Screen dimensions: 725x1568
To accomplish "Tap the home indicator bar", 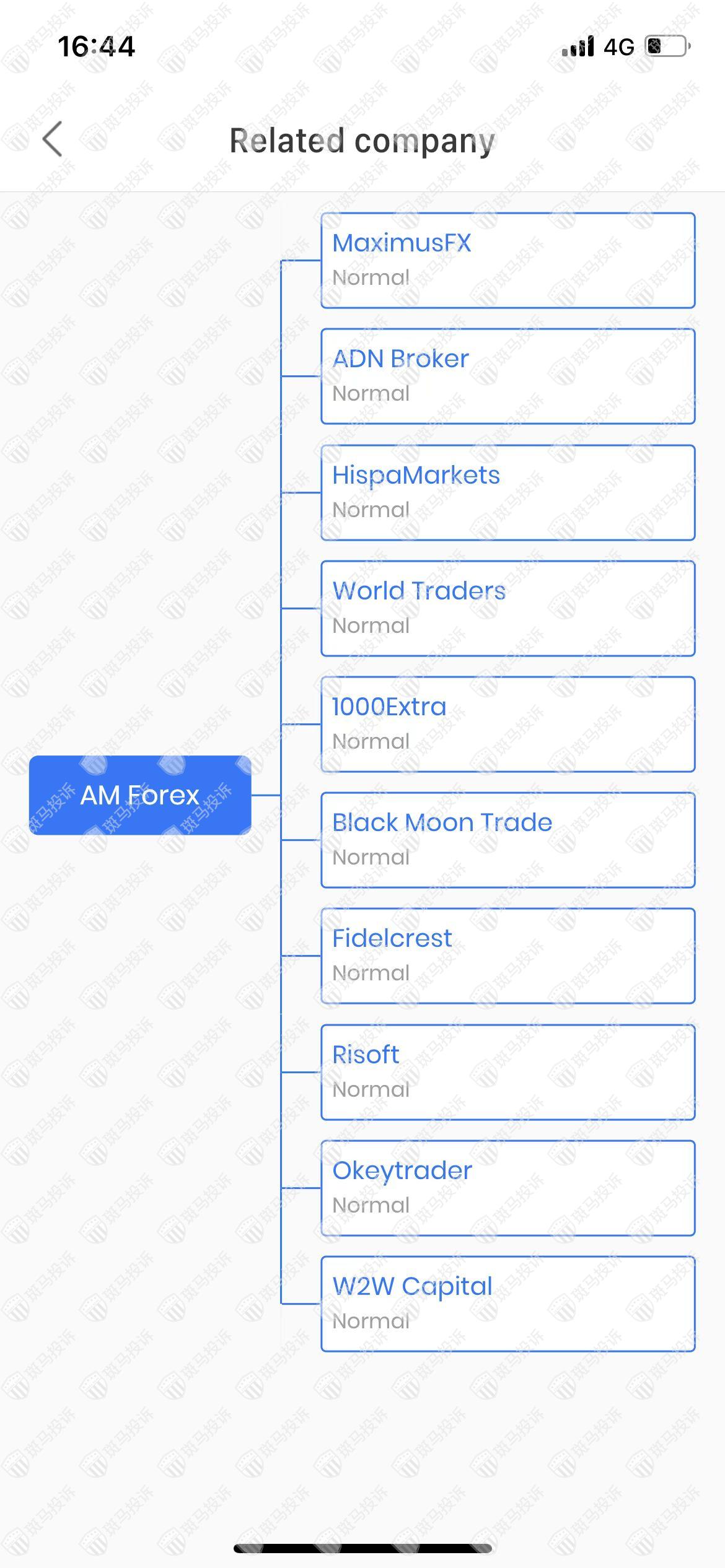I will pyautogui.click(x=362, y=1548).
